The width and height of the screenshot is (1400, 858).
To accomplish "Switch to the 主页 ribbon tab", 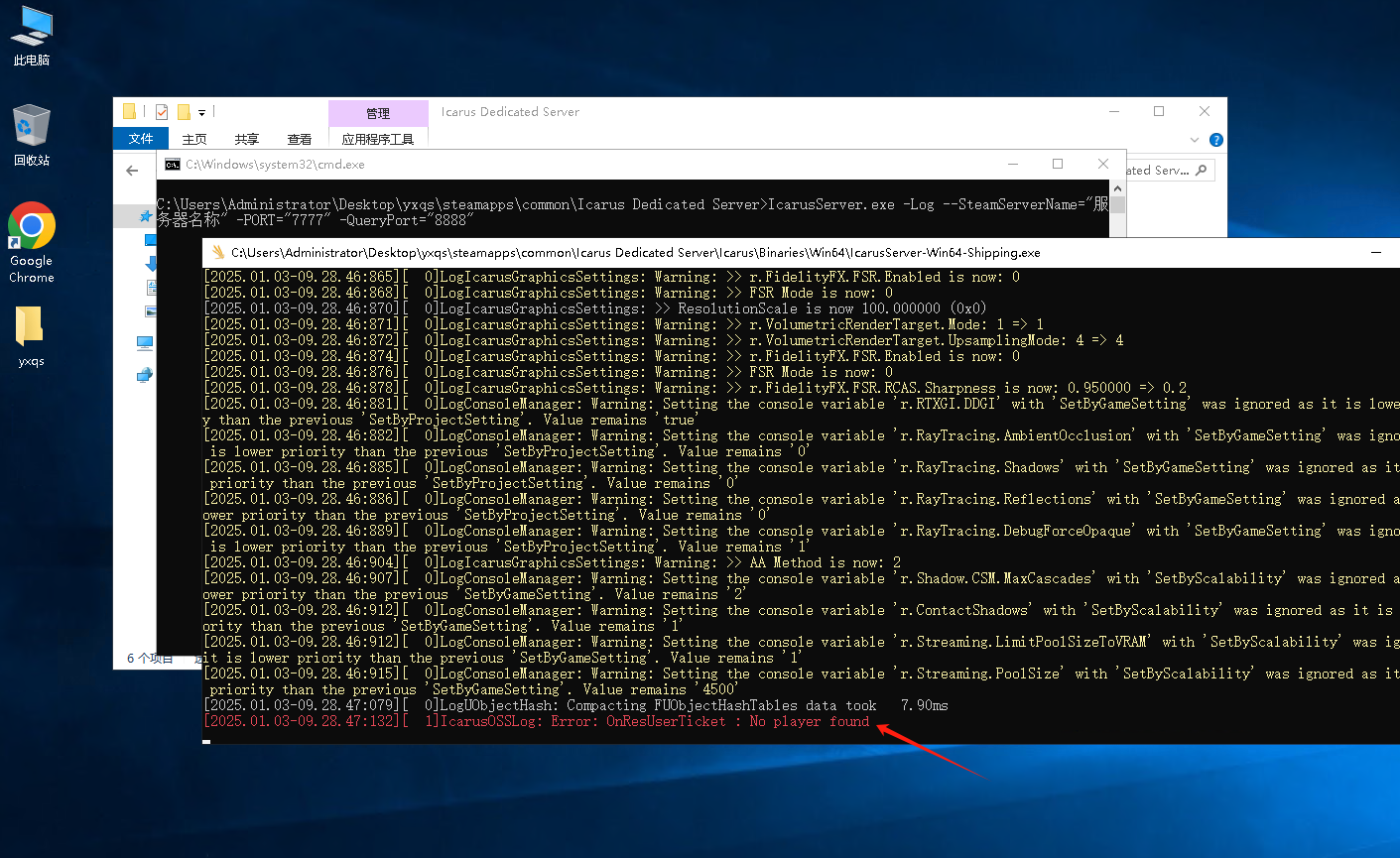I will coord(194,139).
